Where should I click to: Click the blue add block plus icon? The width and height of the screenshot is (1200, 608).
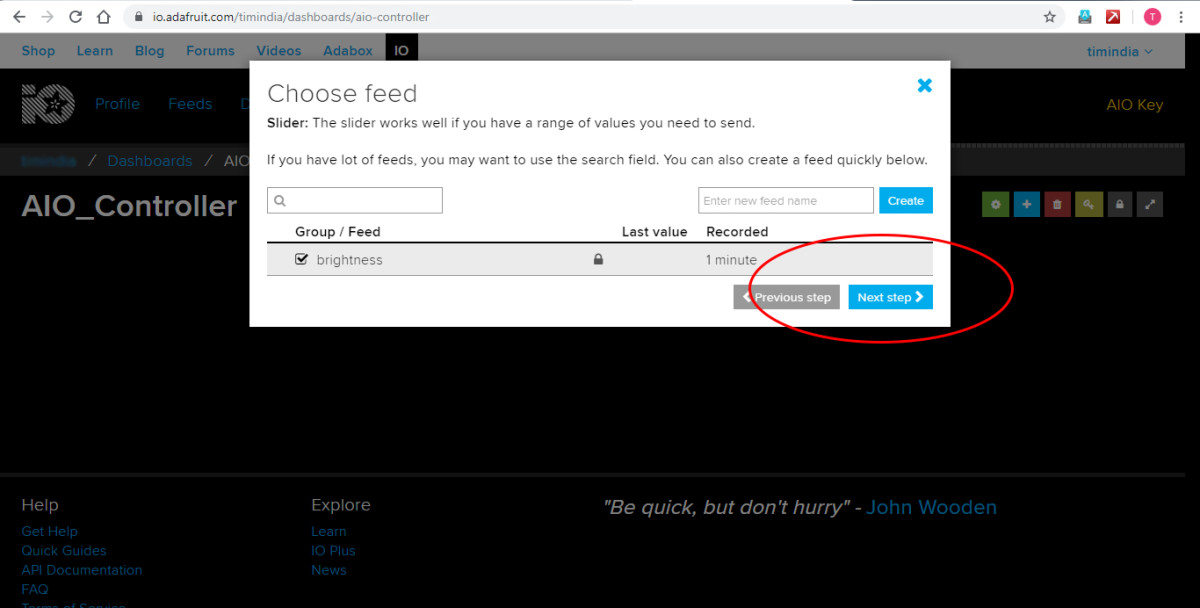(x=1026, y=204)
